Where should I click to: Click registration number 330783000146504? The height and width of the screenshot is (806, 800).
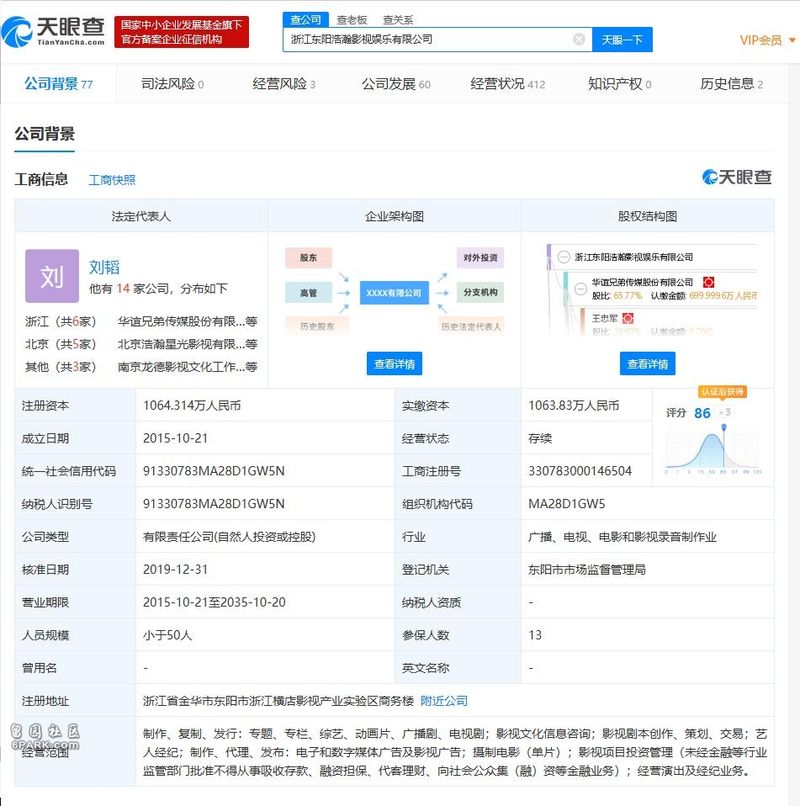[580, 471]
